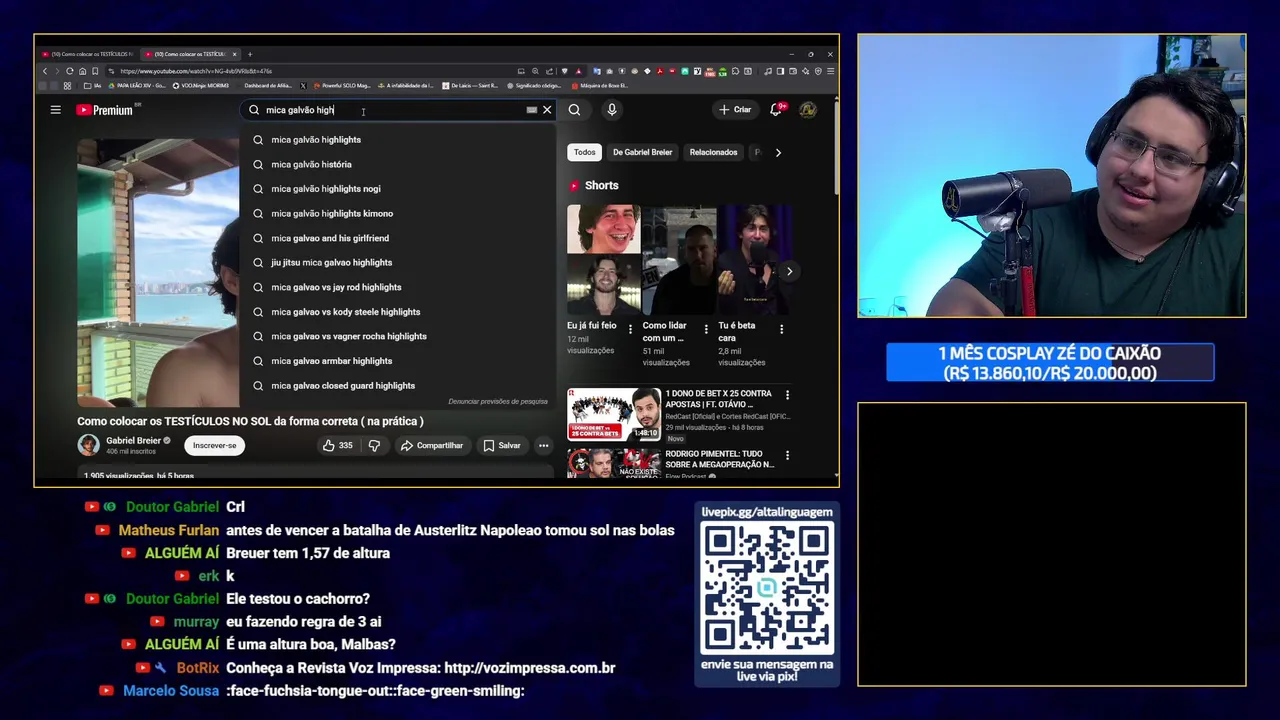Select suggestion mica galvão highlights kimono
The image size is (1280, 720).
click(397, 213)
